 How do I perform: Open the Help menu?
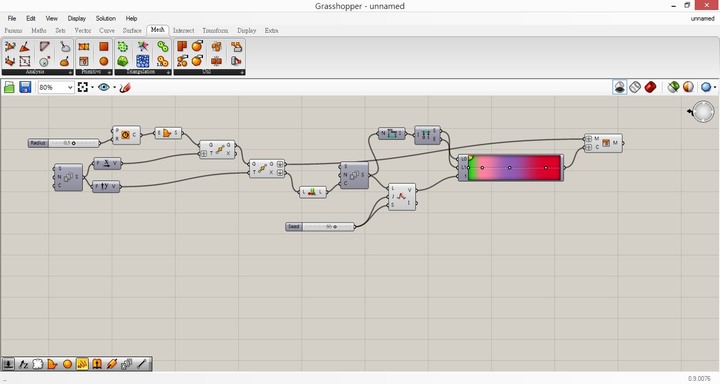(x=131, y=18)
